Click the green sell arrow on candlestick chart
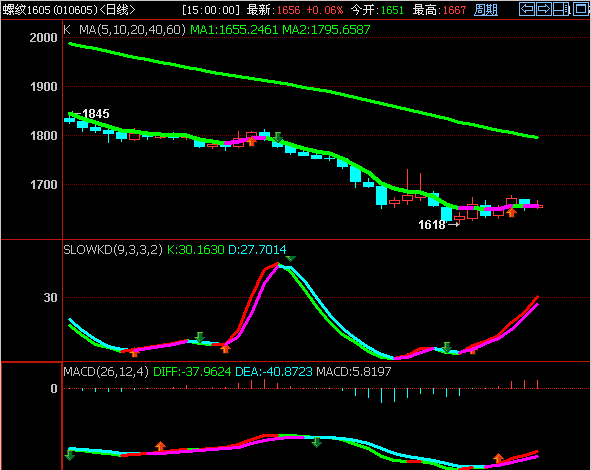Viewport: 591px width, 470px height. 278,137
